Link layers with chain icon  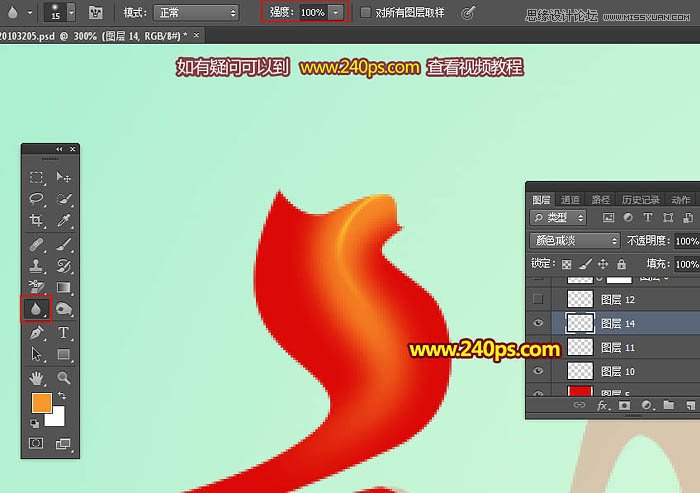coord(579,405)
